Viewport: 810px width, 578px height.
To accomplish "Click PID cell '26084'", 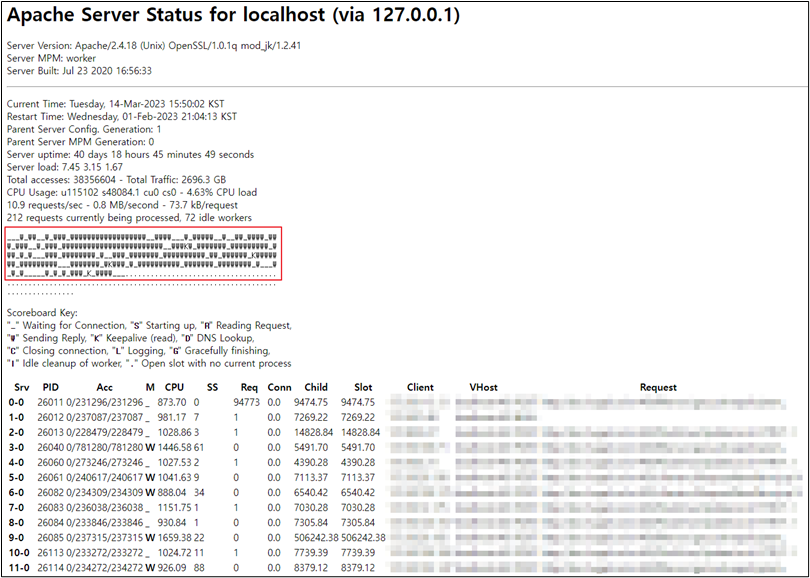I will tap(50, 523).
